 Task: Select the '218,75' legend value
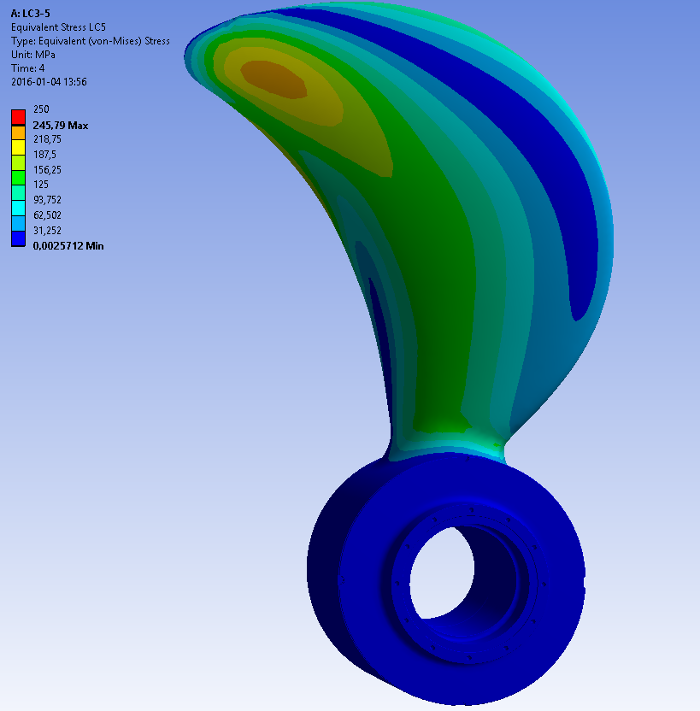coord(47,139)
